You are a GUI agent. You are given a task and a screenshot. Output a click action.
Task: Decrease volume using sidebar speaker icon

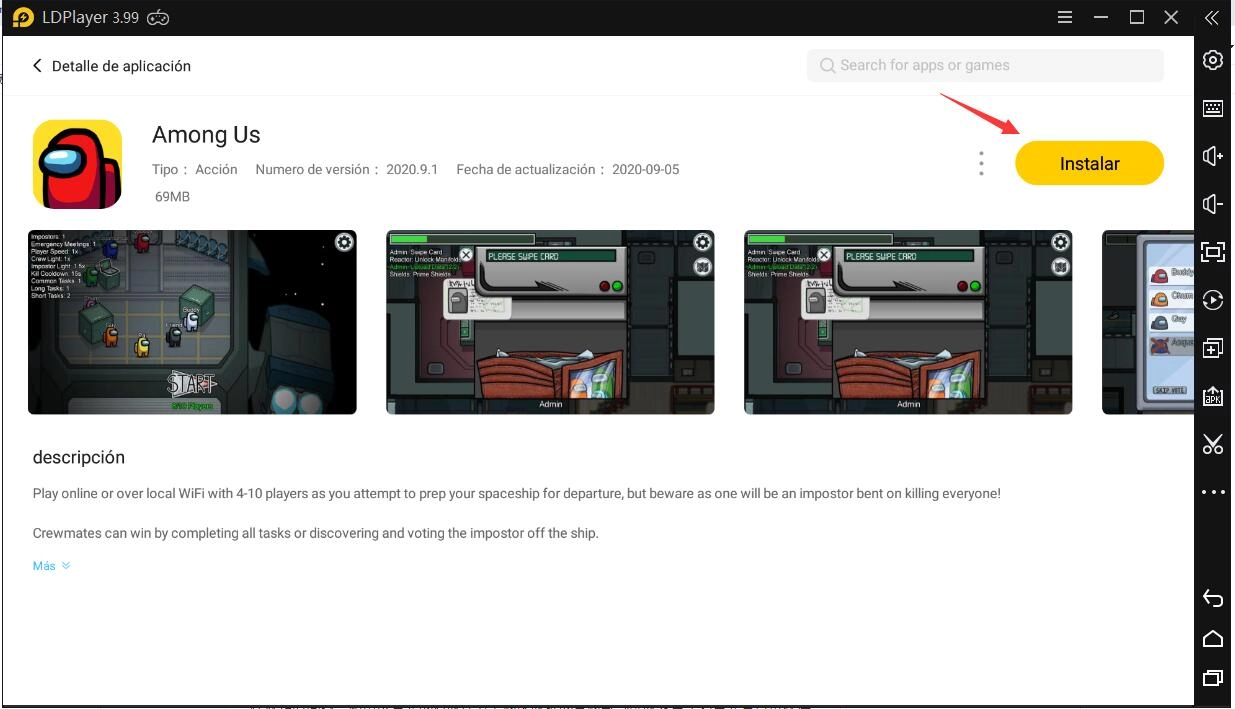pos(1213,204)
